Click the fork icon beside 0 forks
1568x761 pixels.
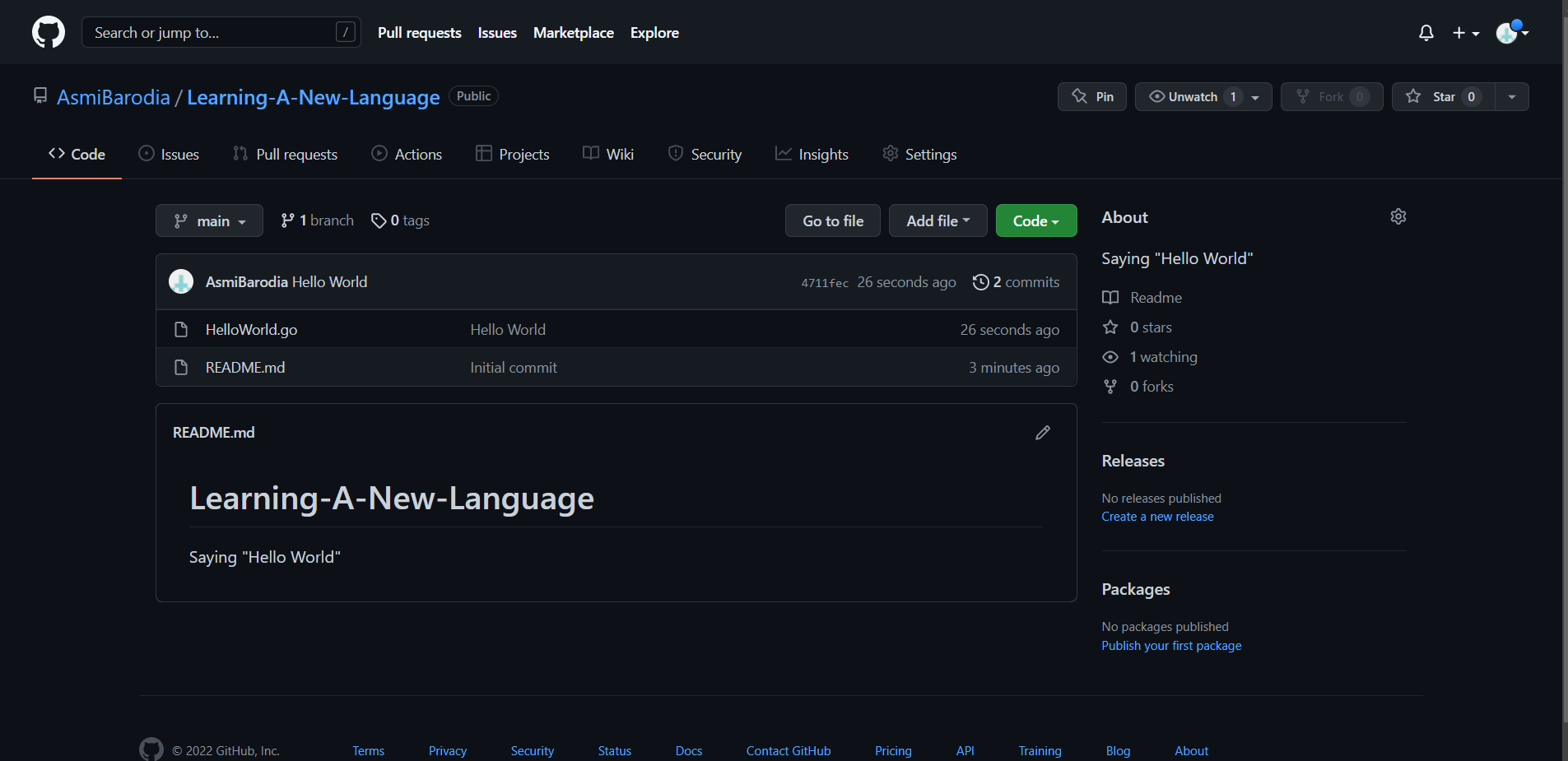1110,387
